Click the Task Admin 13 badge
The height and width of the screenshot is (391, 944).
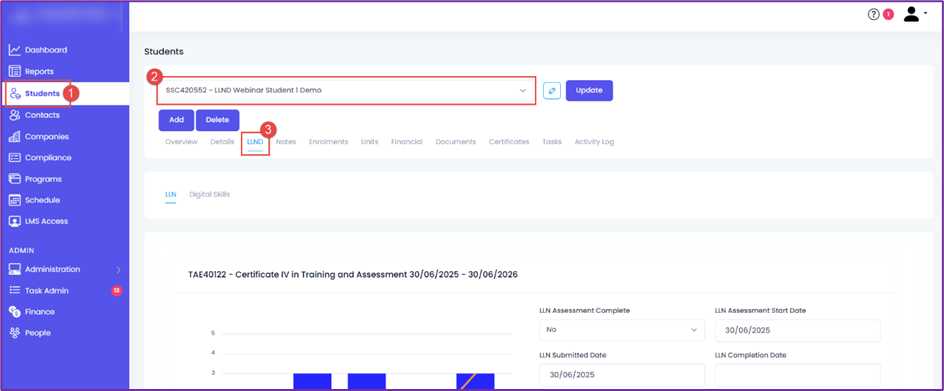pos(117,290)
